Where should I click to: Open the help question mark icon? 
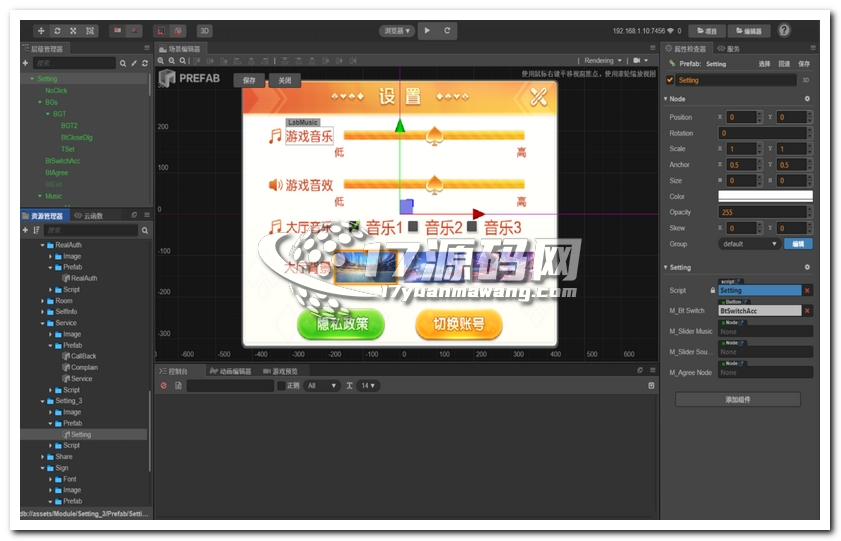click(784, 31)
